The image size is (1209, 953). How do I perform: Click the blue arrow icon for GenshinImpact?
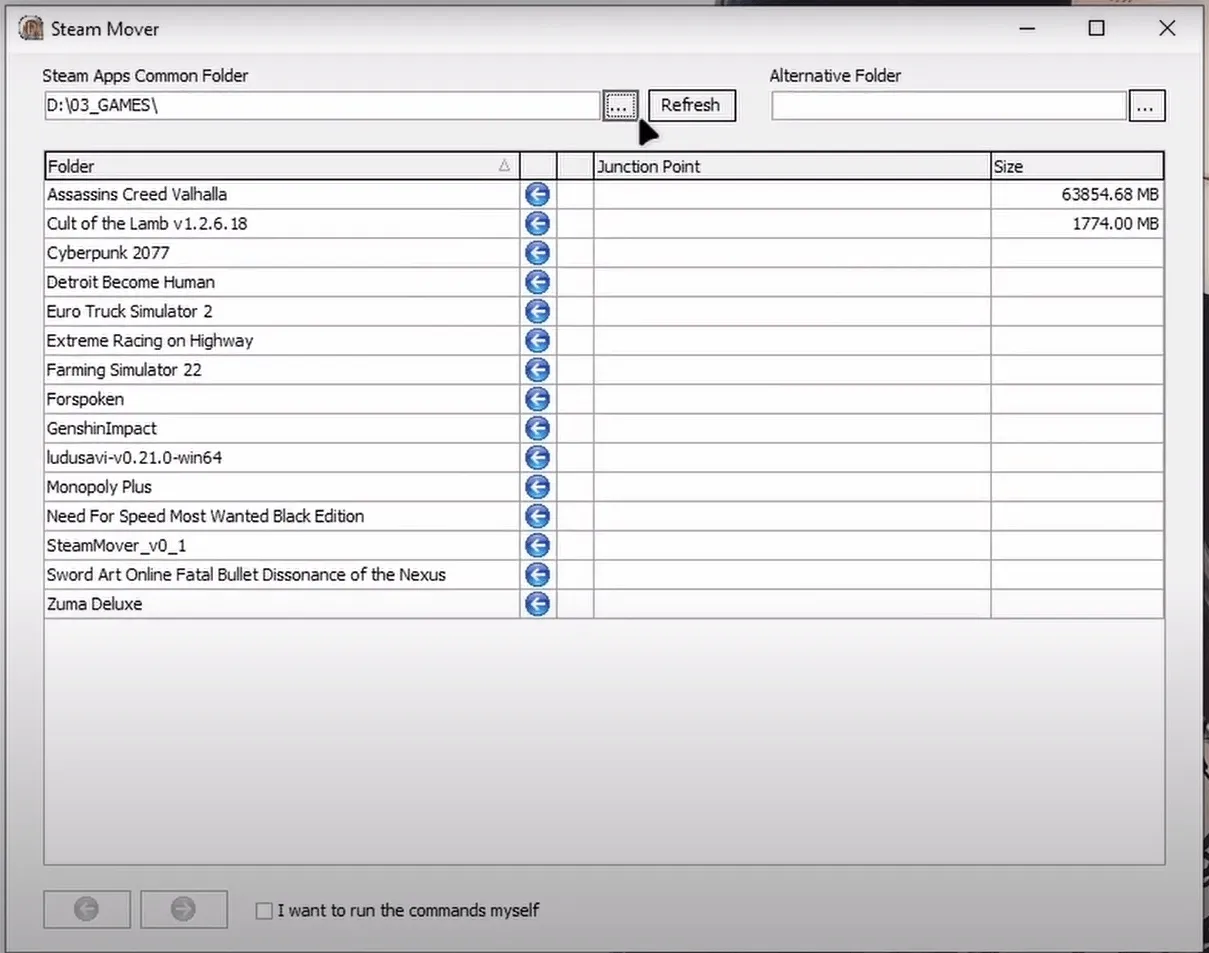coord(537,429)
